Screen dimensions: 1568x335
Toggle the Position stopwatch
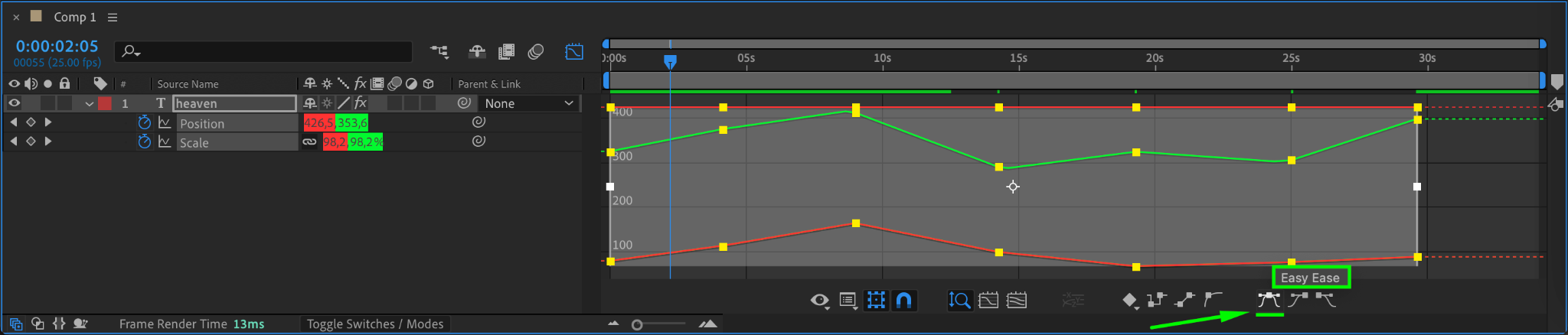(x=144, y=122)
